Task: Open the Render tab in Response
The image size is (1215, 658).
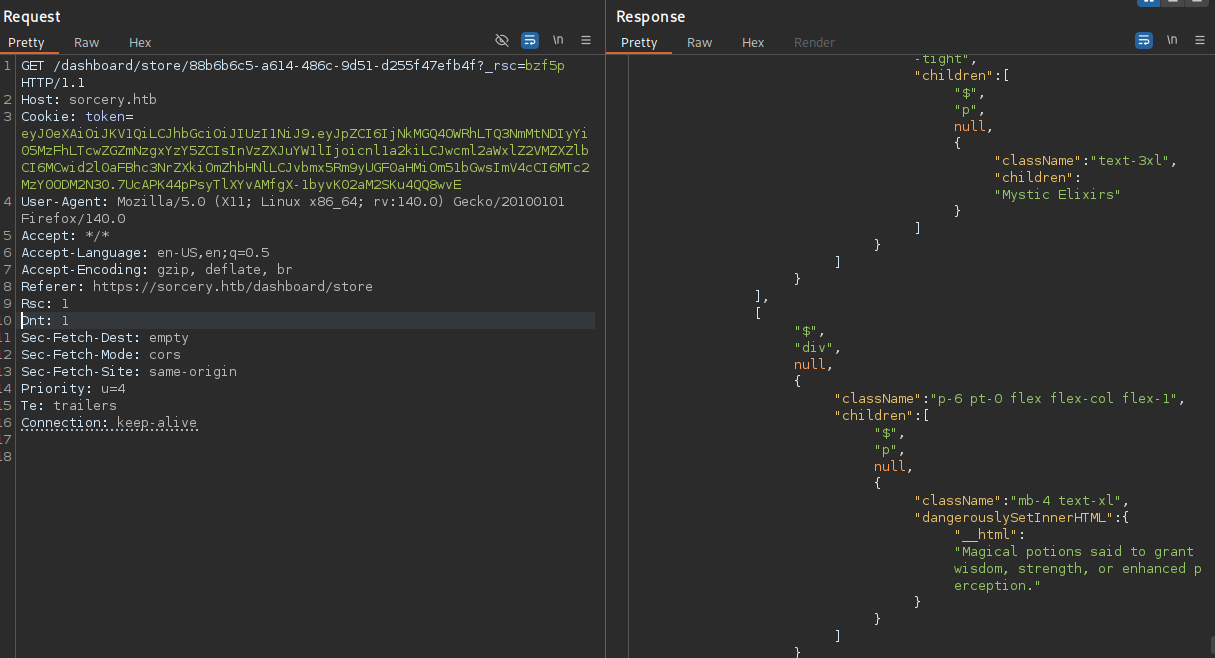Action: pyautogui.click(x=814, y=43)
